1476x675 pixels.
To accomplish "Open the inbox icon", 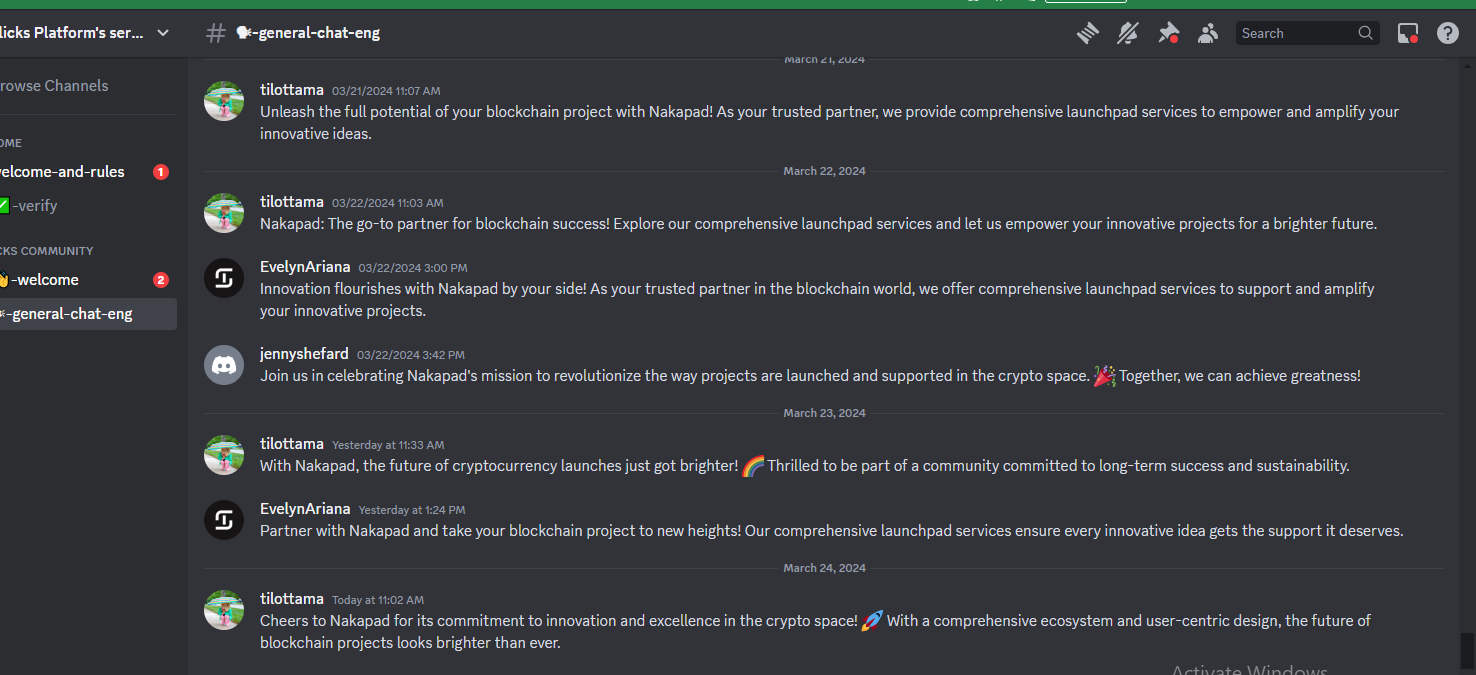I will 1408,33.
